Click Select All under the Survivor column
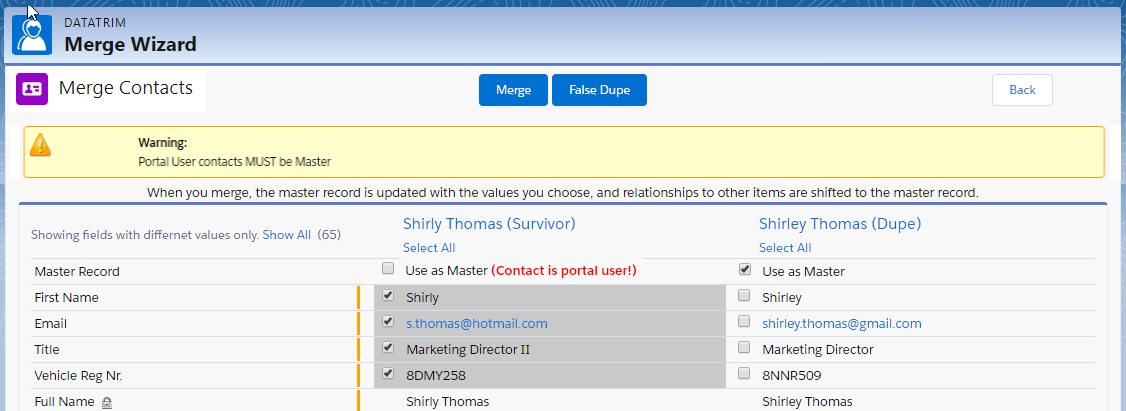 (x=429, y=248)
